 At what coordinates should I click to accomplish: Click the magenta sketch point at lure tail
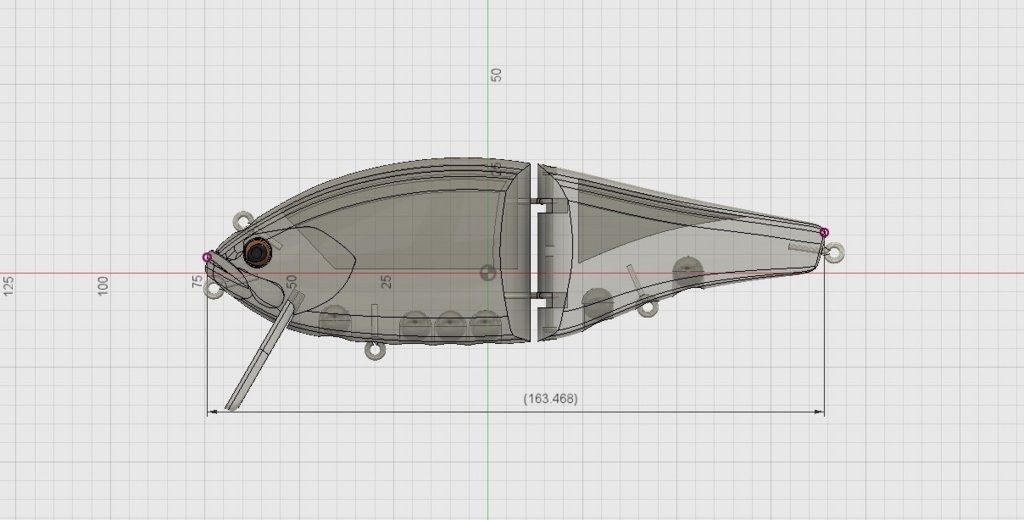pos(824,233)
